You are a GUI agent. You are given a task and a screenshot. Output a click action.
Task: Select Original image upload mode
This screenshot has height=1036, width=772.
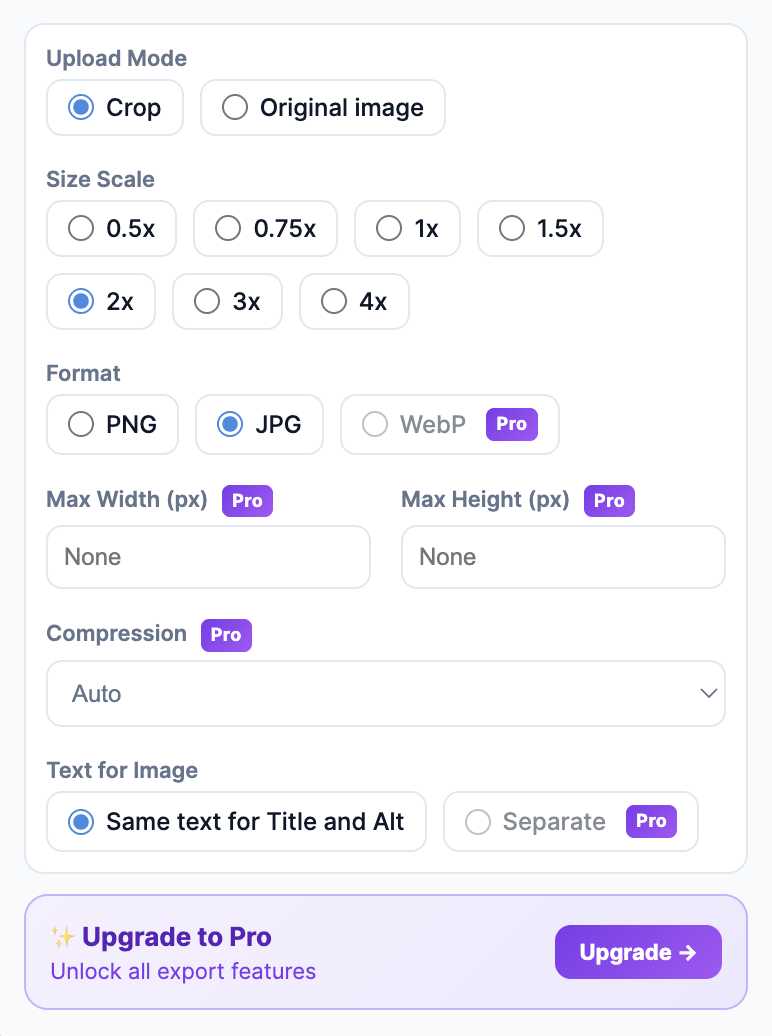click(x=322, y=107)
